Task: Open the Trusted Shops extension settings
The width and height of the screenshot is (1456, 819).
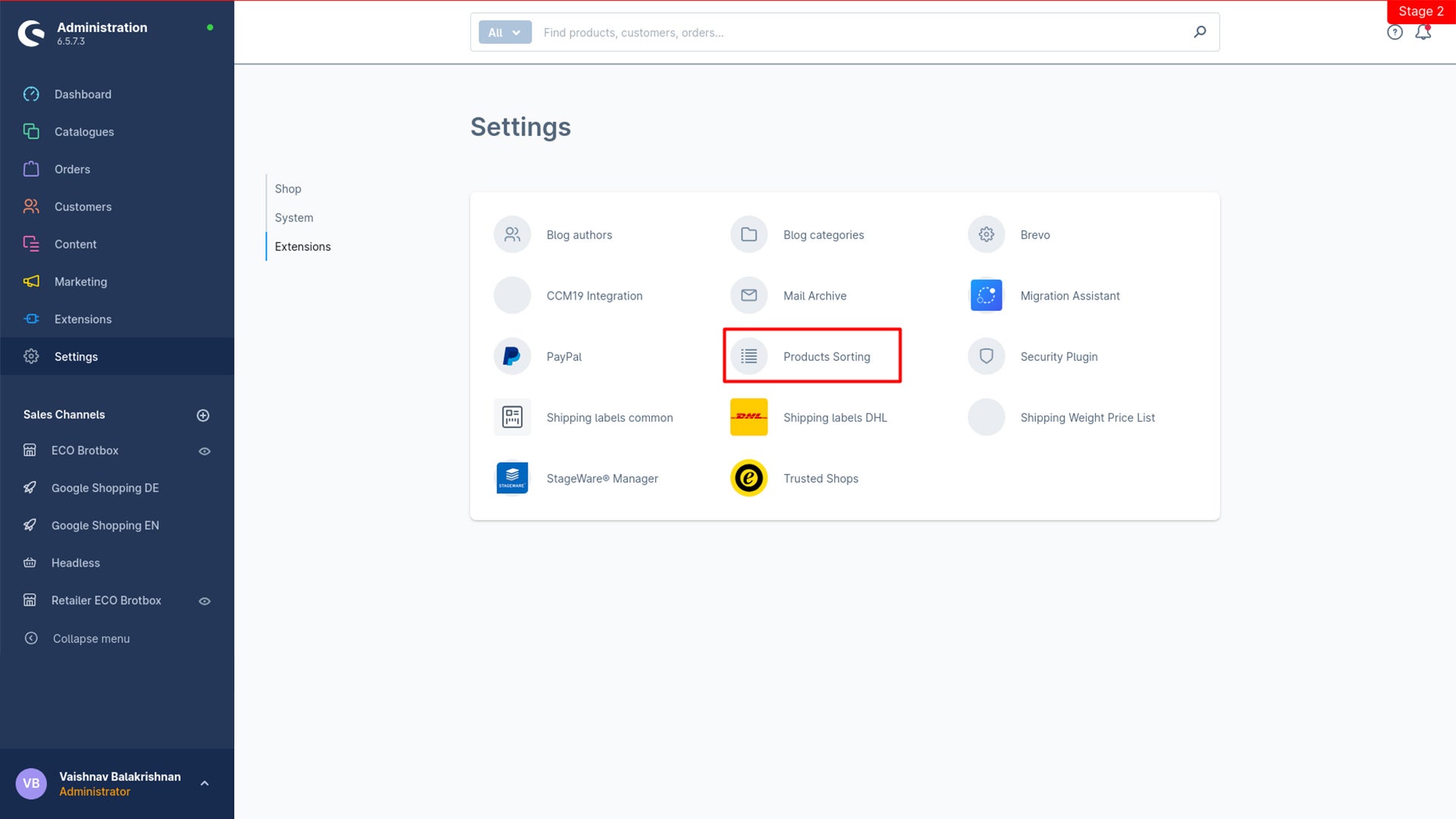Action: (820, 477)
